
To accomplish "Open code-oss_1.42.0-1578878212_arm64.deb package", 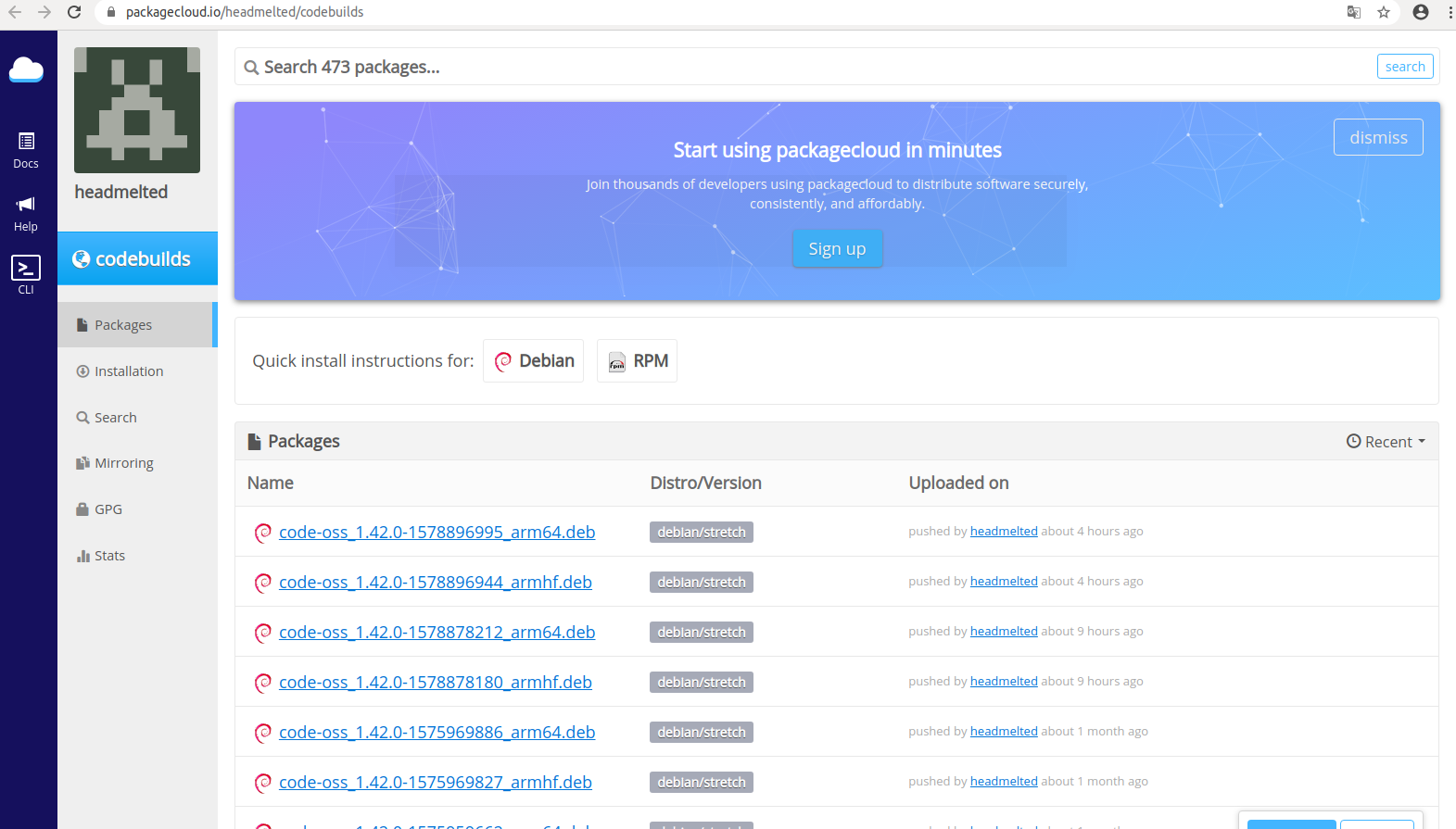I will 437,633.
